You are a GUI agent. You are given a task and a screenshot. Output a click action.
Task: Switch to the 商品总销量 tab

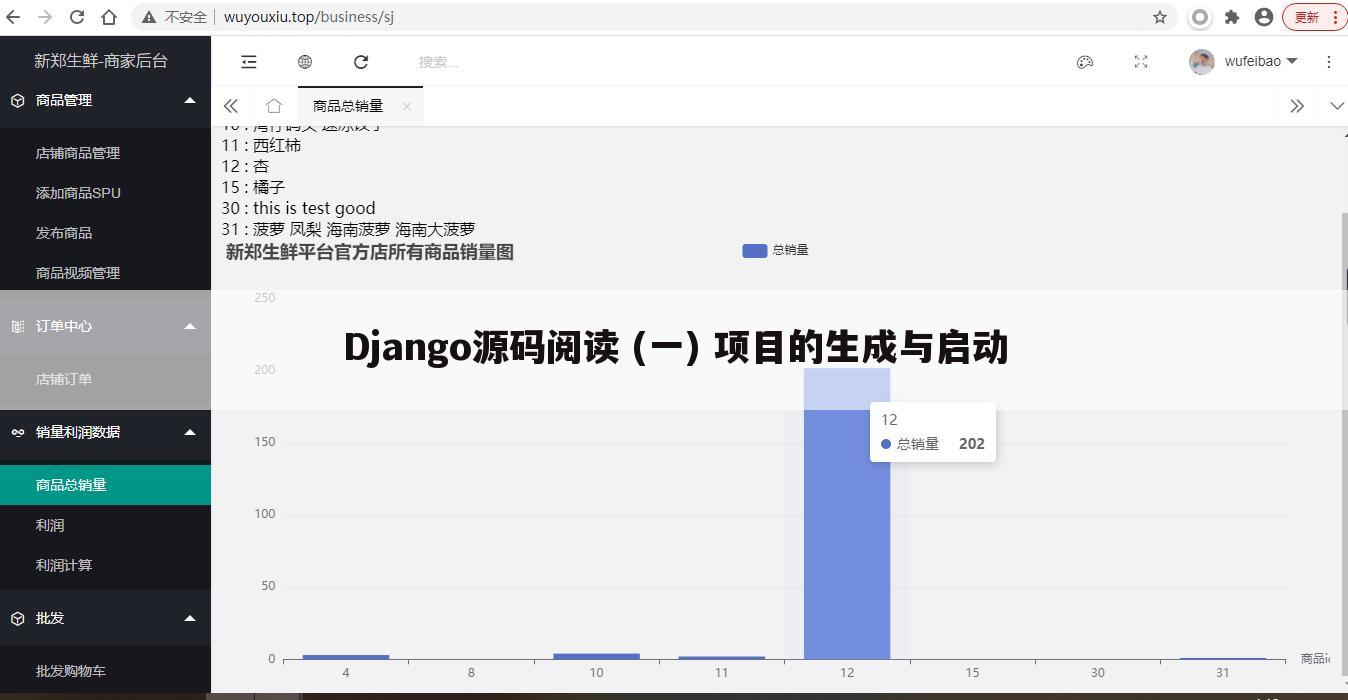pos(347,105)
